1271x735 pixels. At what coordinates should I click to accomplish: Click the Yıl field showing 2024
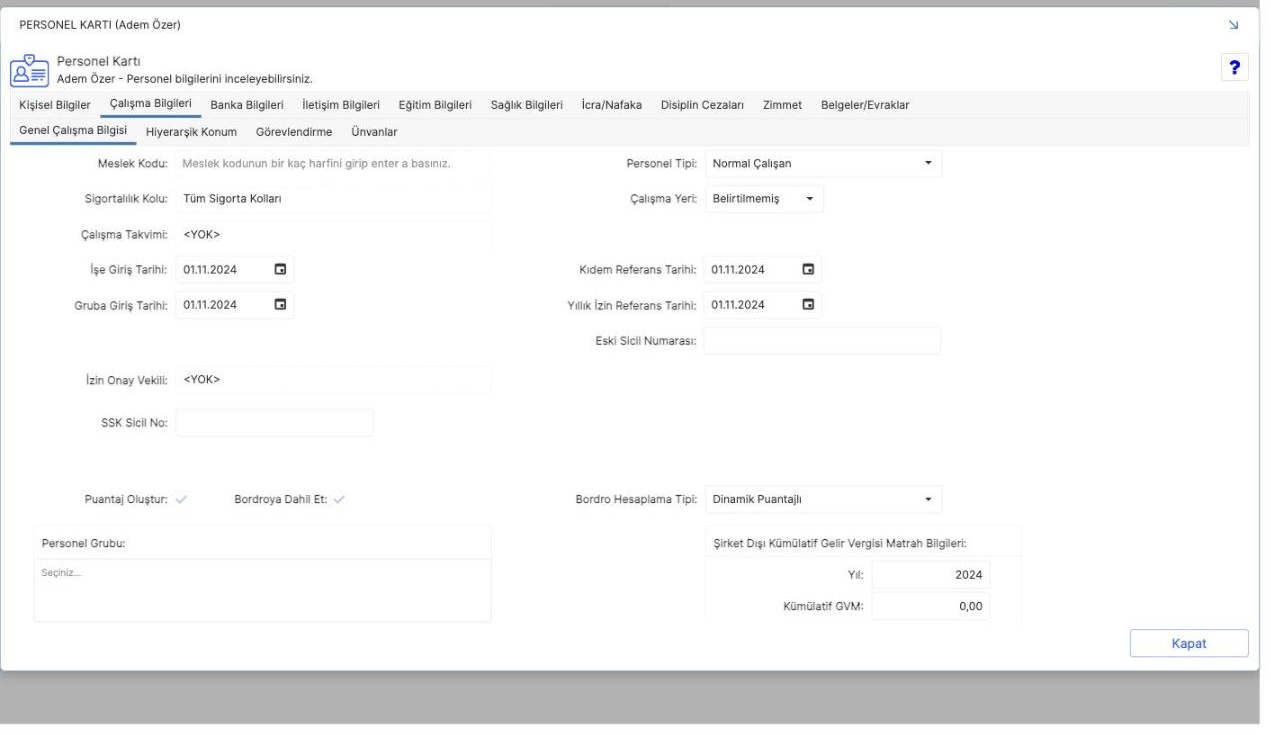[931, 575]
